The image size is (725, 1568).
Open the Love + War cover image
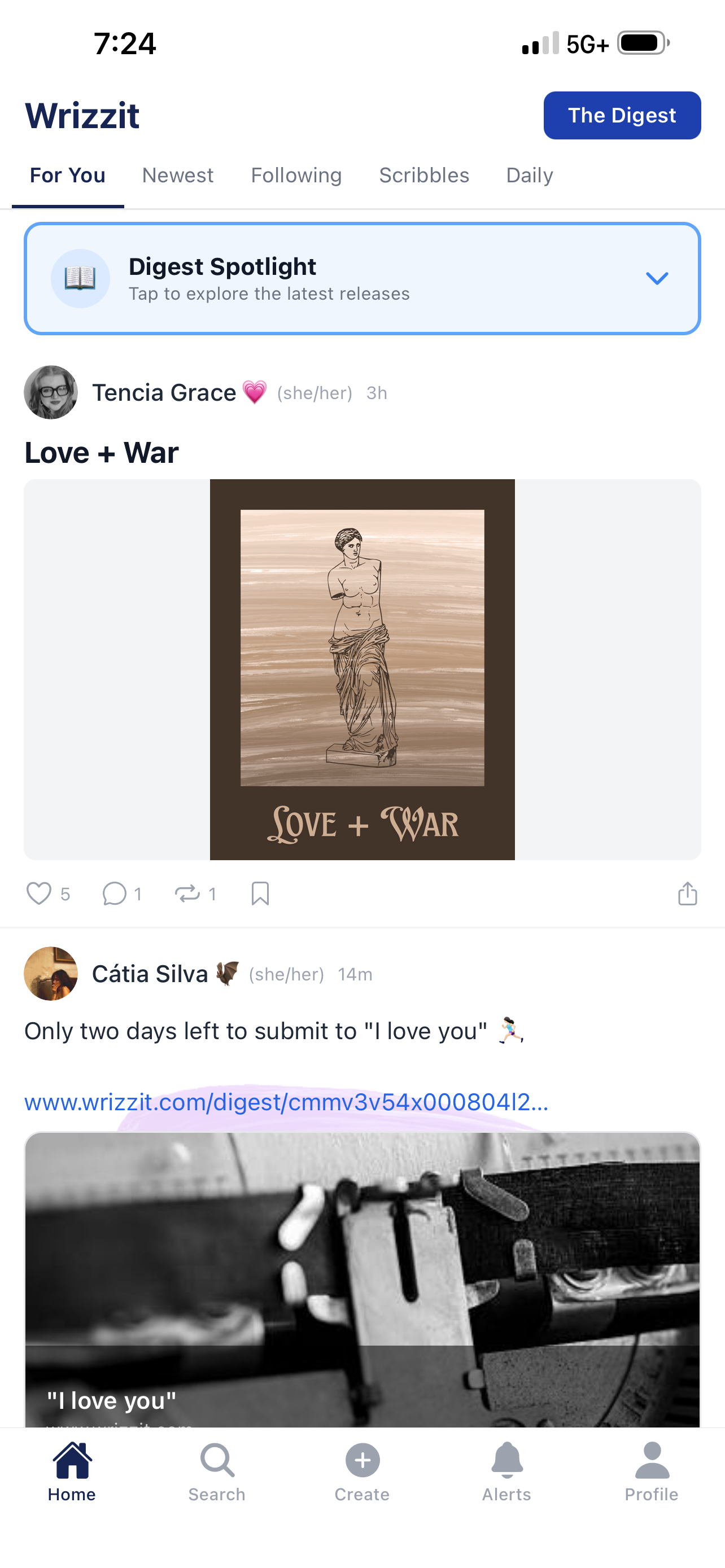pyautogui.click(x=362, y=669)
